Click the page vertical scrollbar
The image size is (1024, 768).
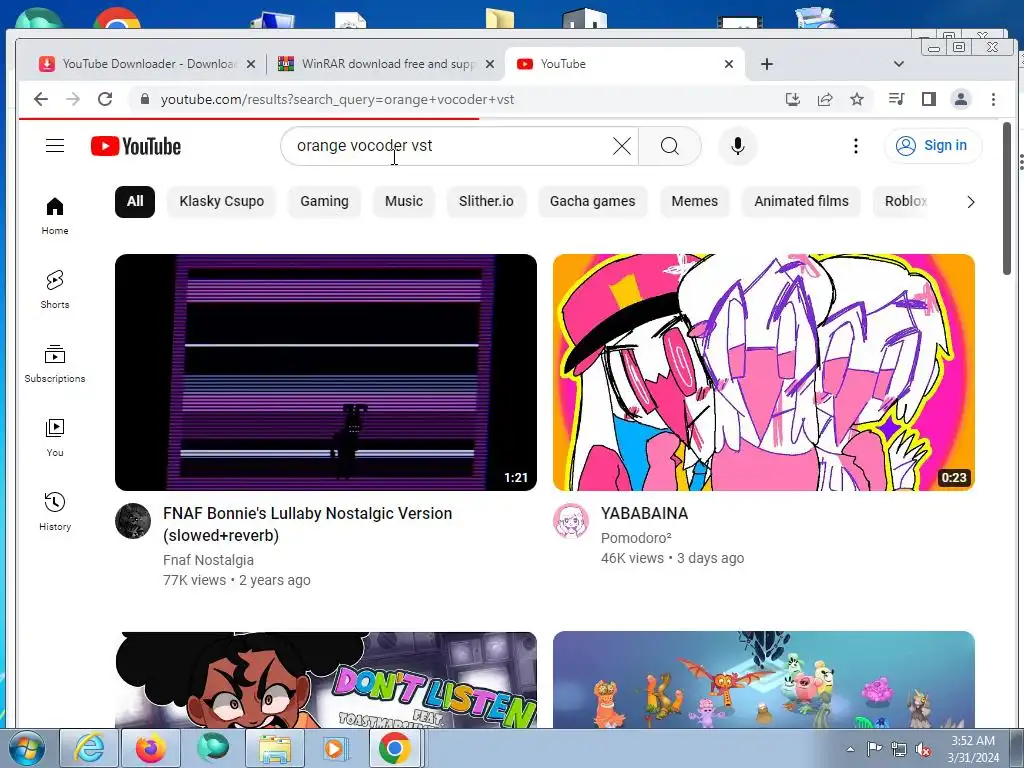pos(1006,199)
